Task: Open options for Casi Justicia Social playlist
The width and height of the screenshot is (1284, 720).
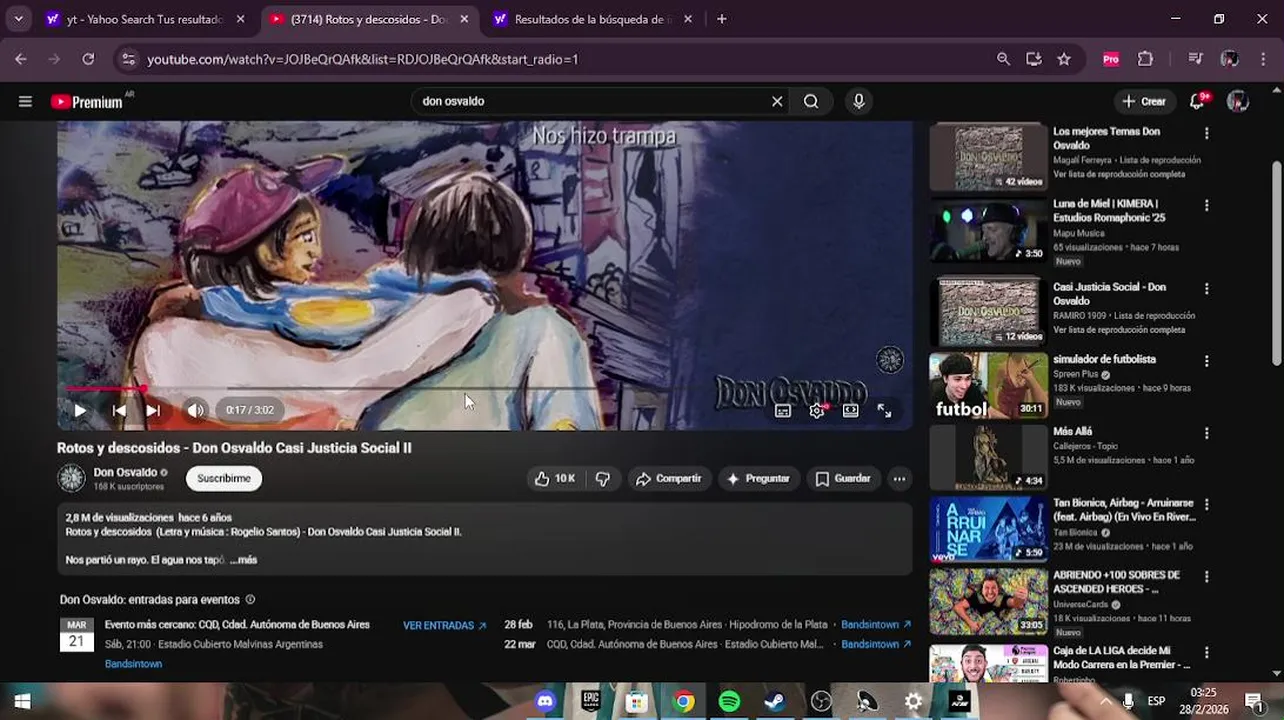Action: (1207, 289)
